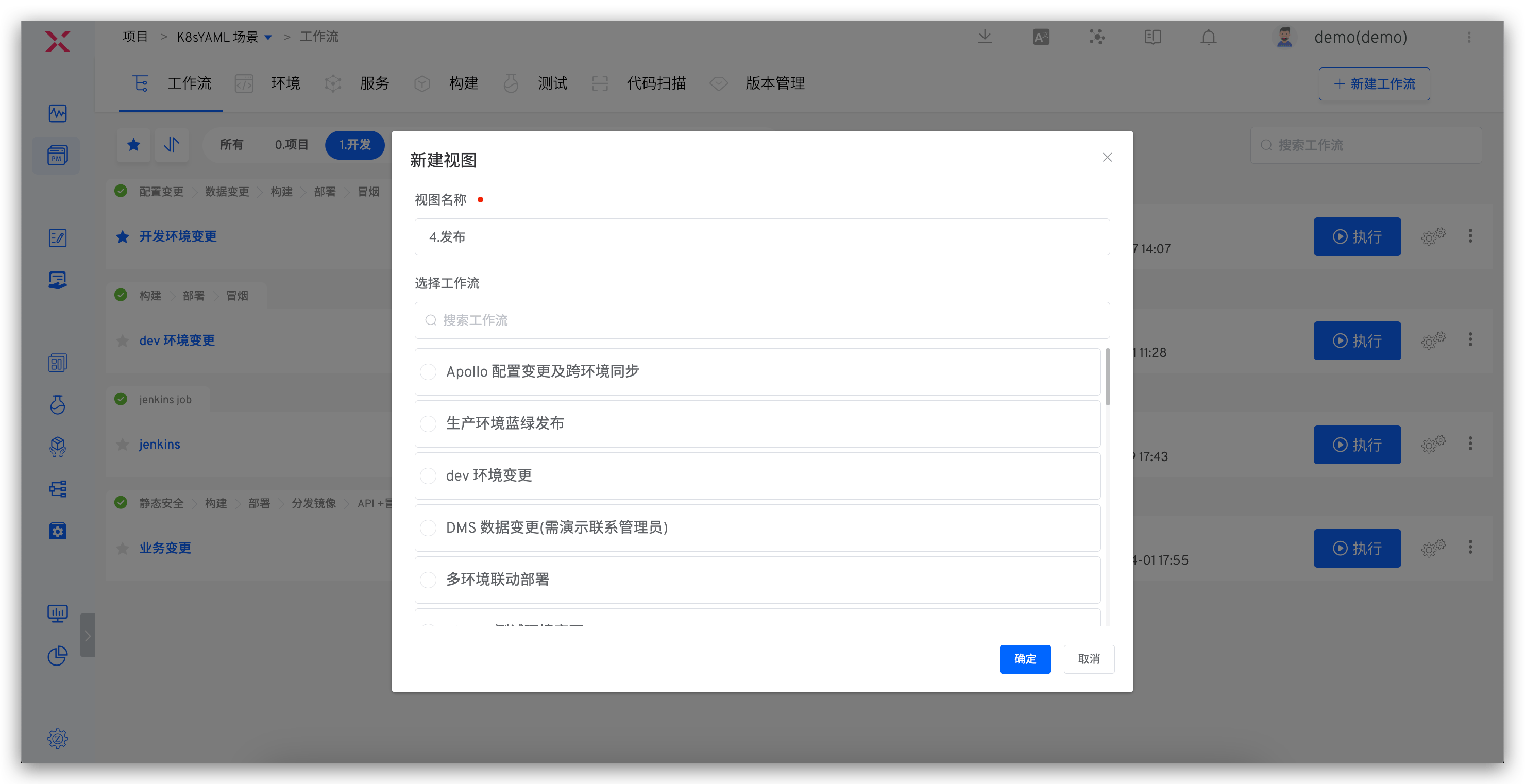
Task: Click the 确定 confirm button
Action: pyautogui.click(x=1025, y=658)
